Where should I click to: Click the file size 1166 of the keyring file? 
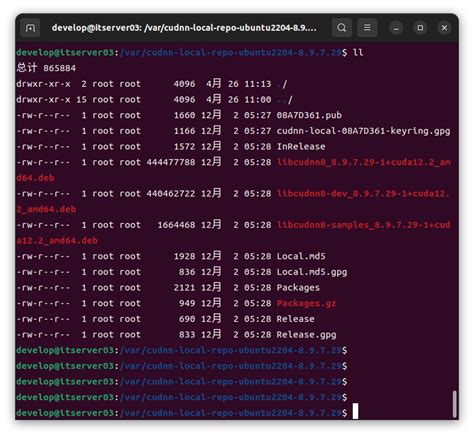coord(184,131)
